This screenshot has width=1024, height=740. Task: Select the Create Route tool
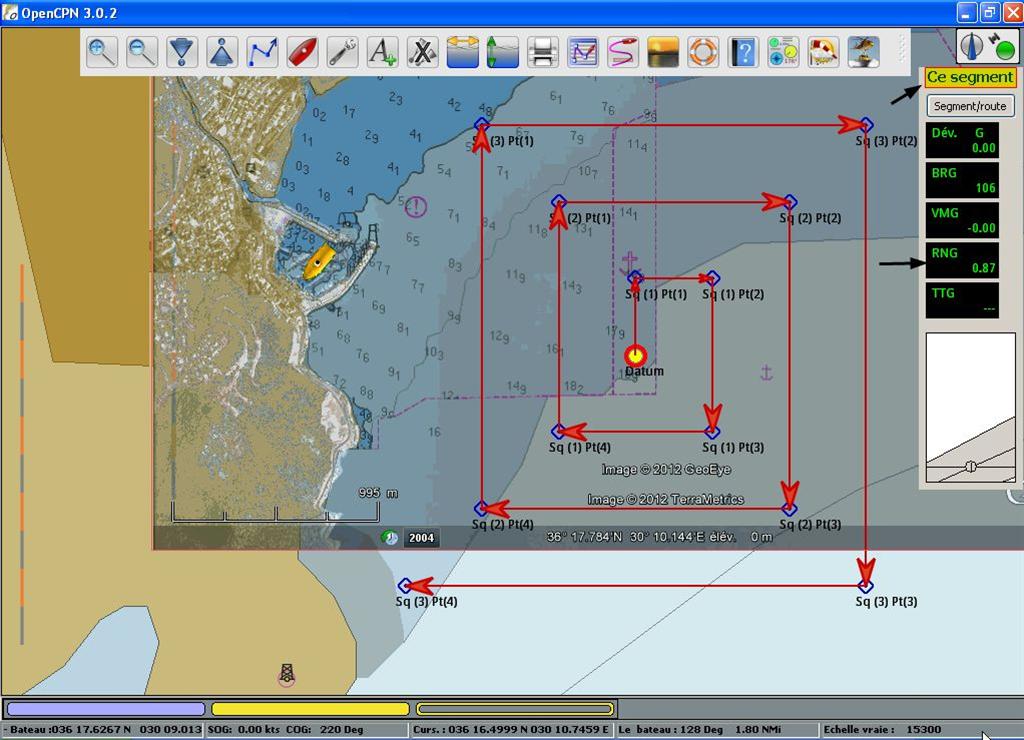[x=262, y=51]
